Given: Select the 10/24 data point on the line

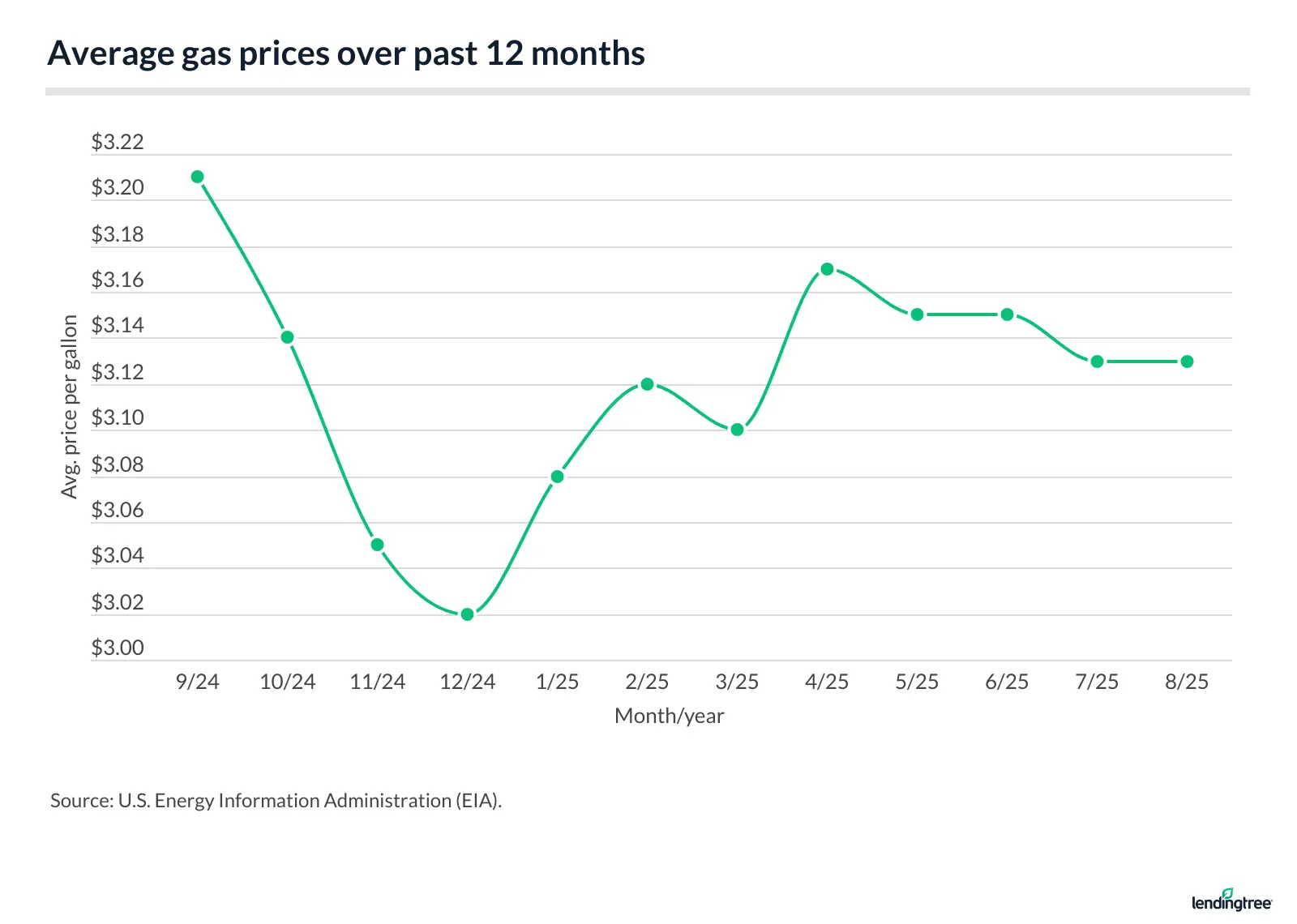Looking at the screenshot, I should click(x=287, y=337).
